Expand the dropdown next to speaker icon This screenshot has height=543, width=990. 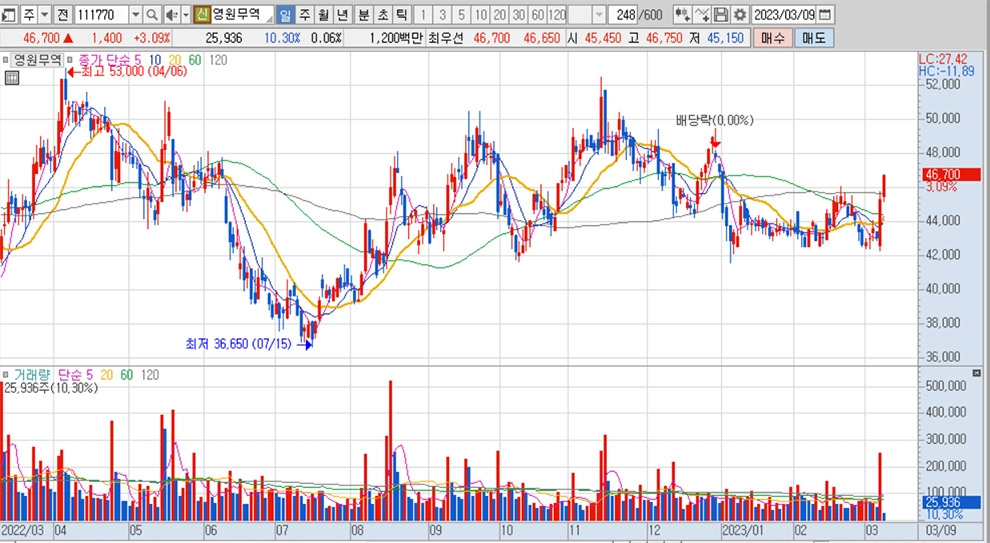pyautogui.click(x=186, y=15)
